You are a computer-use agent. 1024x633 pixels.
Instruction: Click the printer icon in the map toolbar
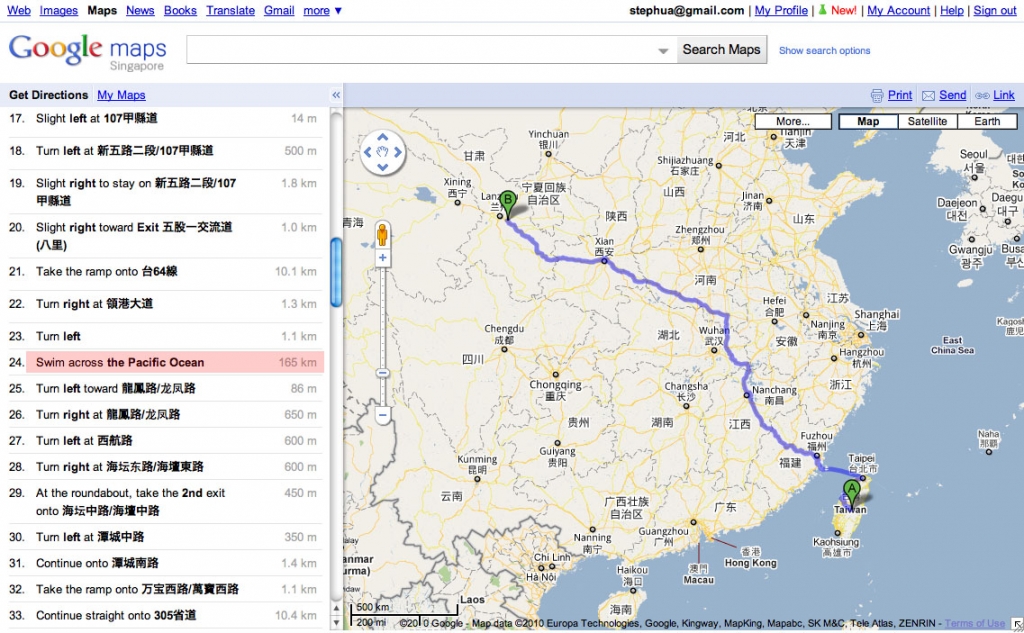point(877,95)
